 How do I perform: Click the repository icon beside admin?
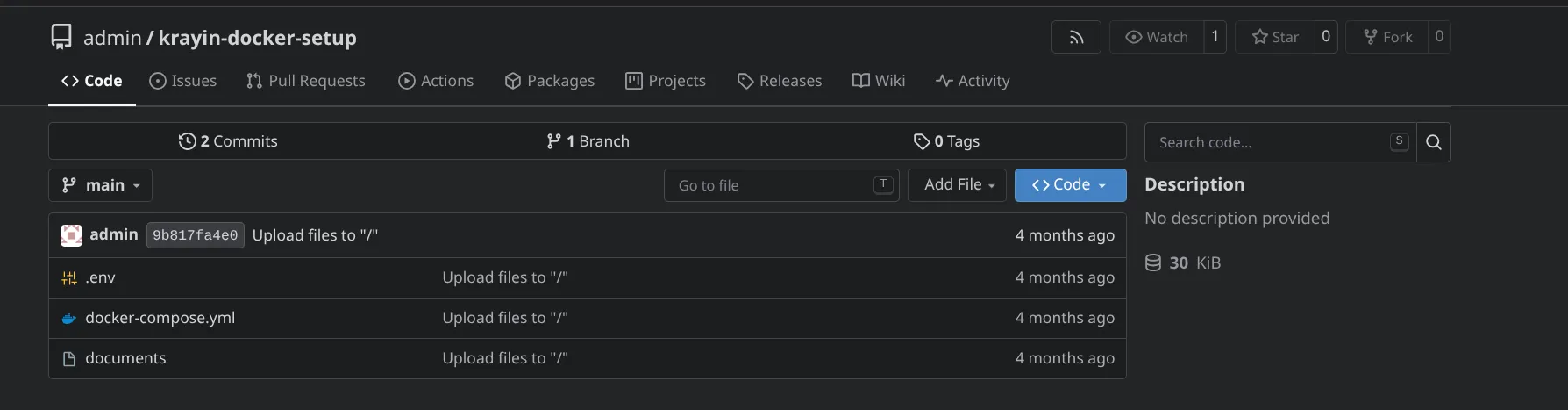point(61,37)
